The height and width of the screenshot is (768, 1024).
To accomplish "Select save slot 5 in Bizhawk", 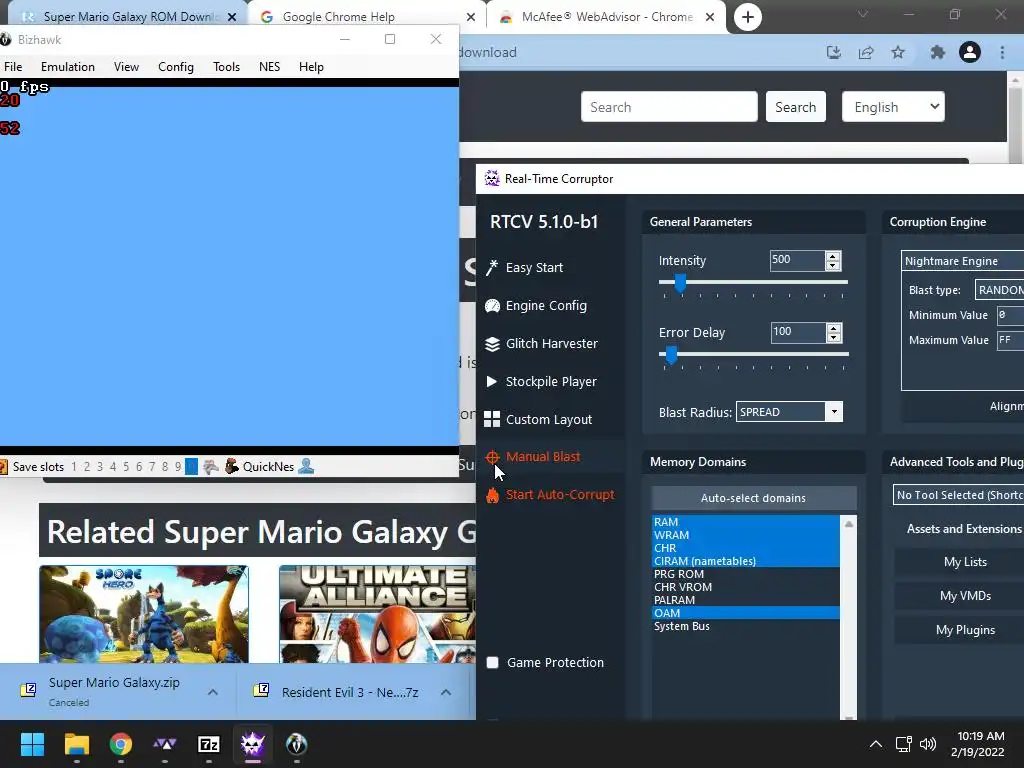I will pos(126,466).
